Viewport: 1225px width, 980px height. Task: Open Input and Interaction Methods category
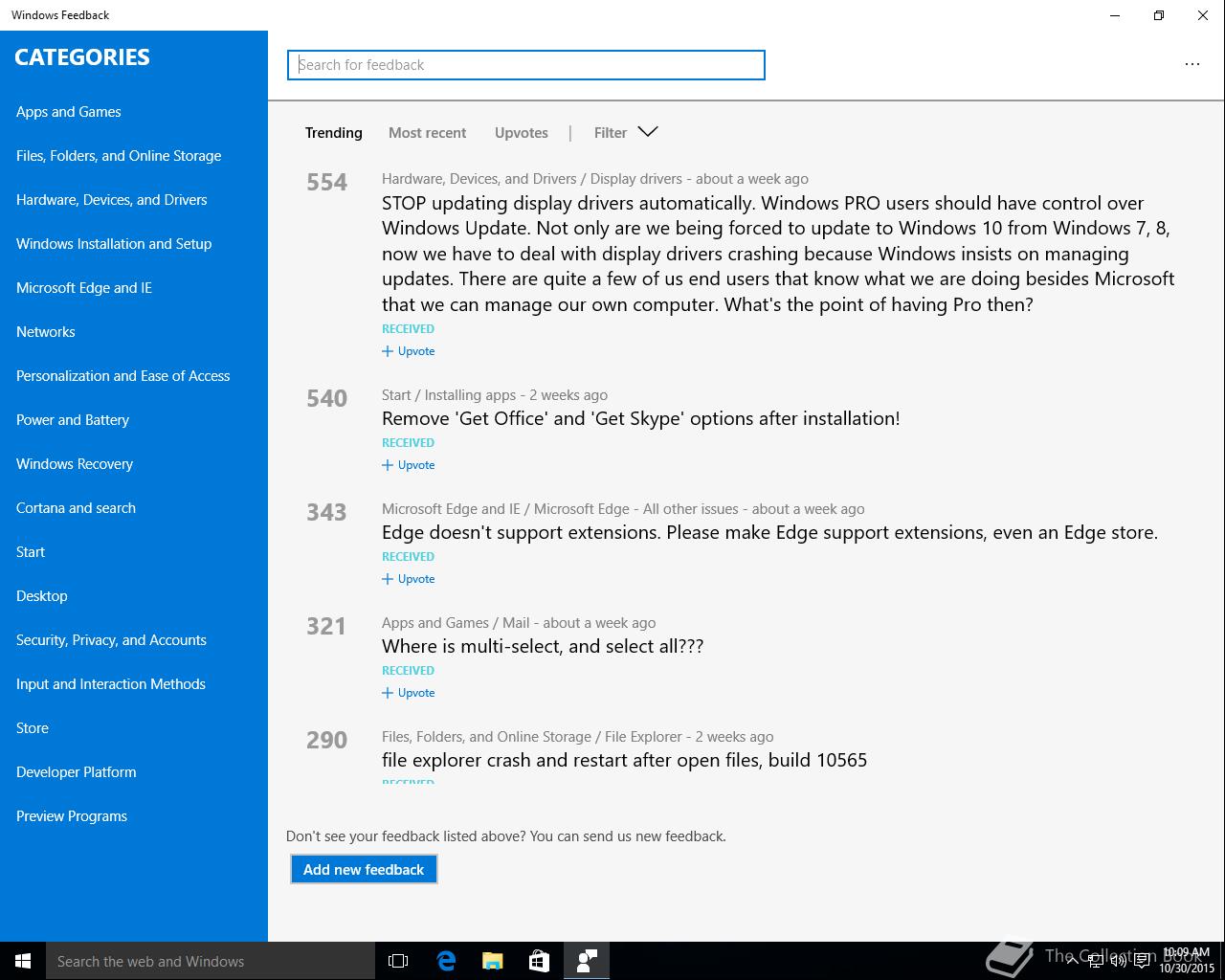pyautogui.click(x=111, y=684)
